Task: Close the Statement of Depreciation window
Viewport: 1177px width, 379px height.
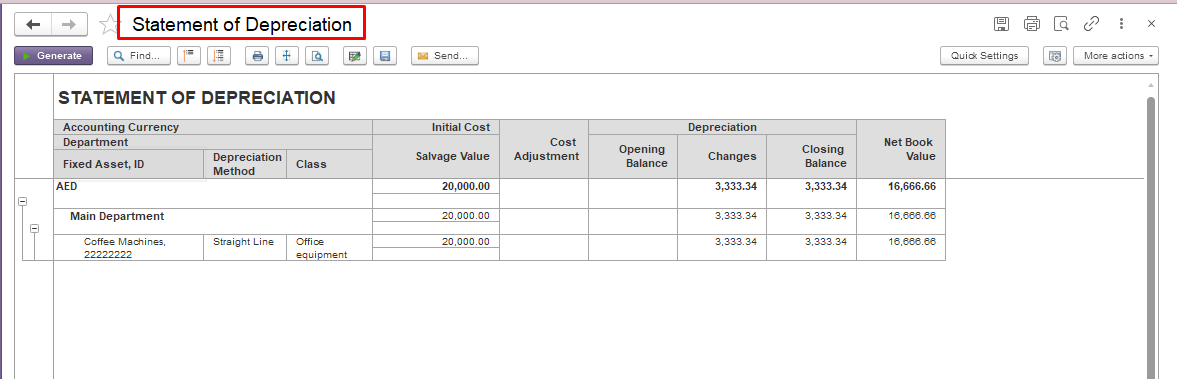Action: coord(1151,24)
